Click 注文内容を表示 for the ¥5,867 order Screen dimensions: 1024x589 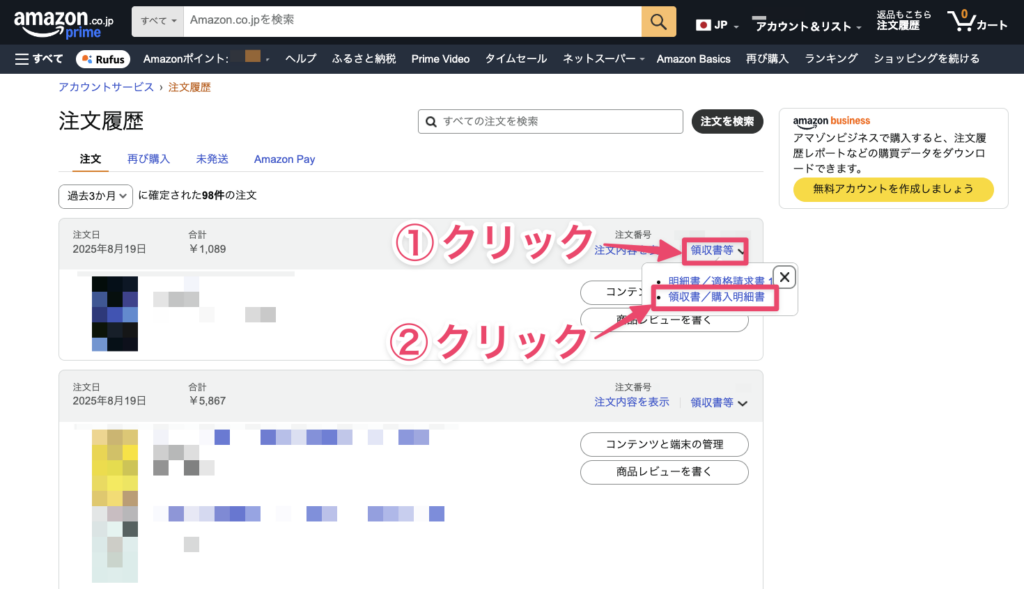(632, 402)
